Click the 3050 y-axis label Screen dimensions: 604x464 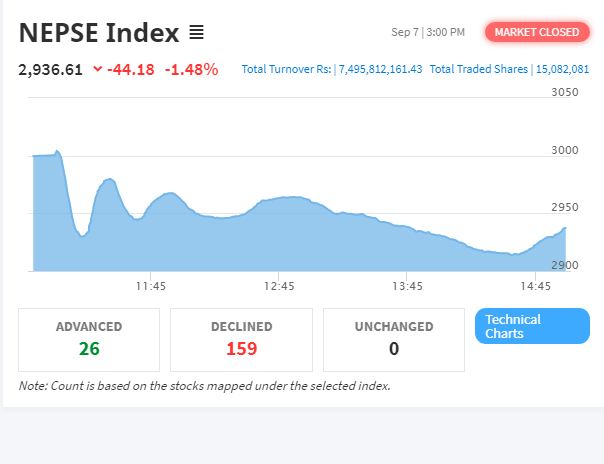coord(565,92)
